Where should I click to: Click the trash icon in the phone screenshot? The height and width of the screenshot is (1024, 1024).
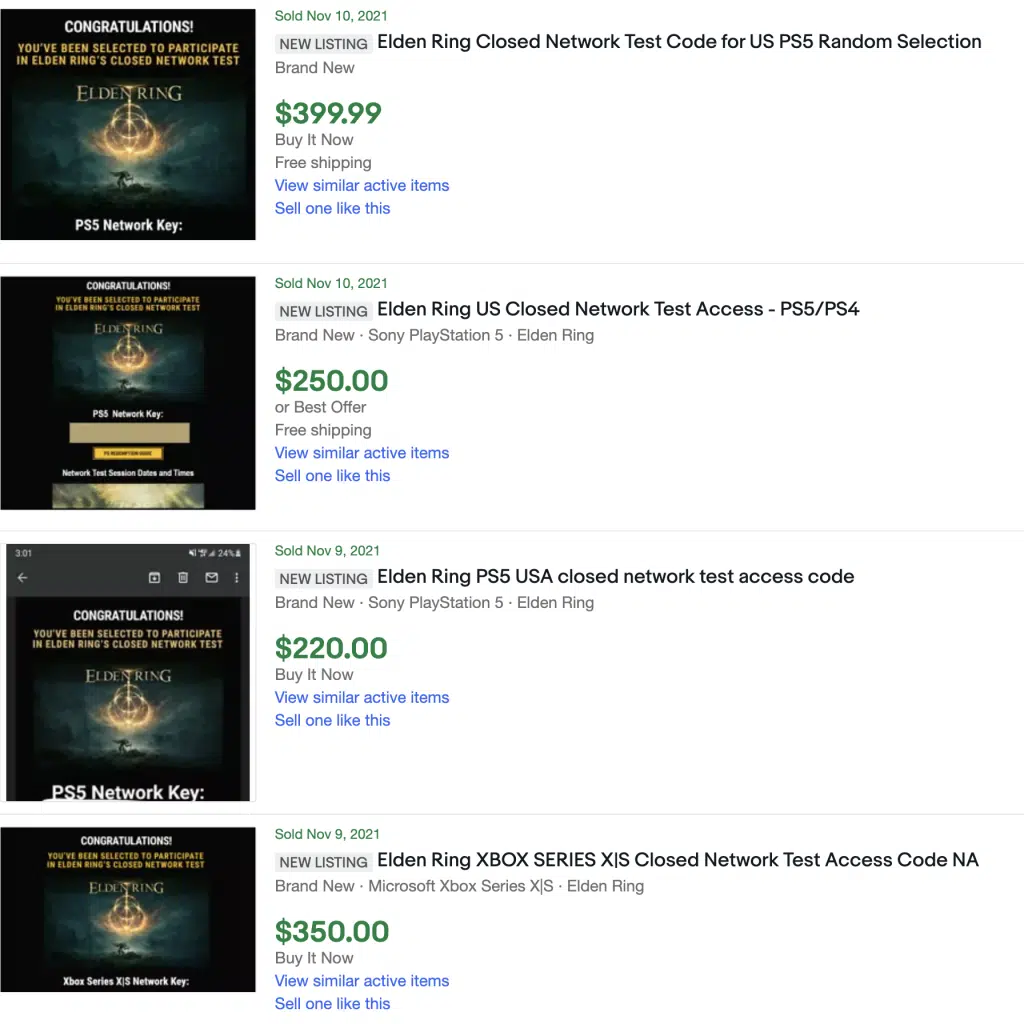click(183, 578)
